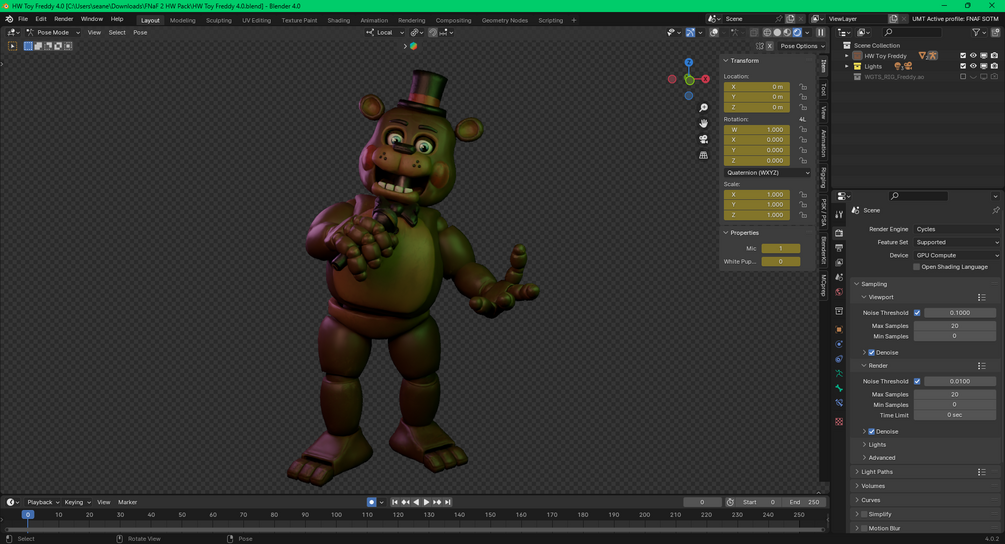
Task: Open the View Layer properties tab icon
Action: [839, 262]
